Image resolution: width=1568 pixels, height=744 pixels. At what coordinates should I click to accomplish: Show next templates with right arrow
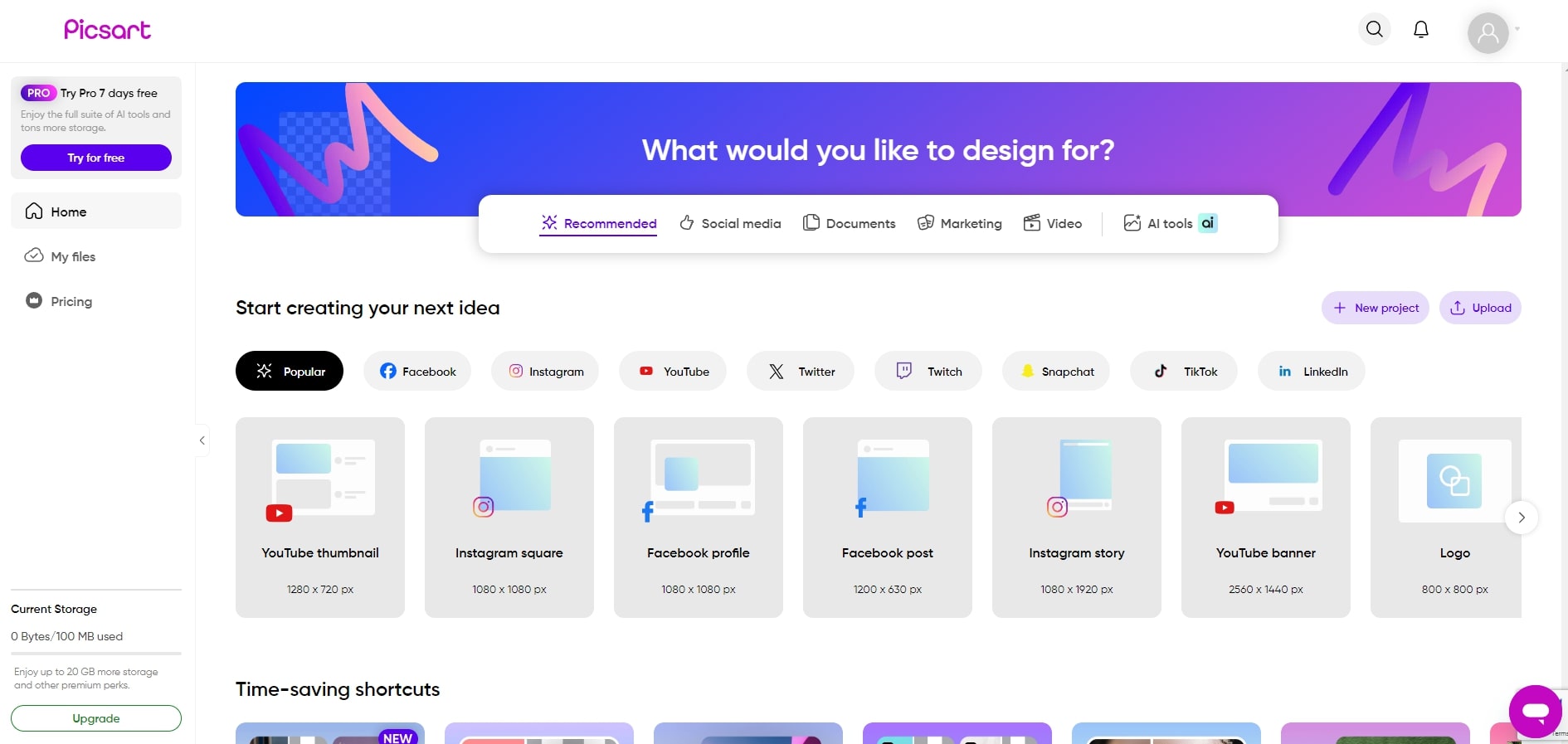[1522, 518]
